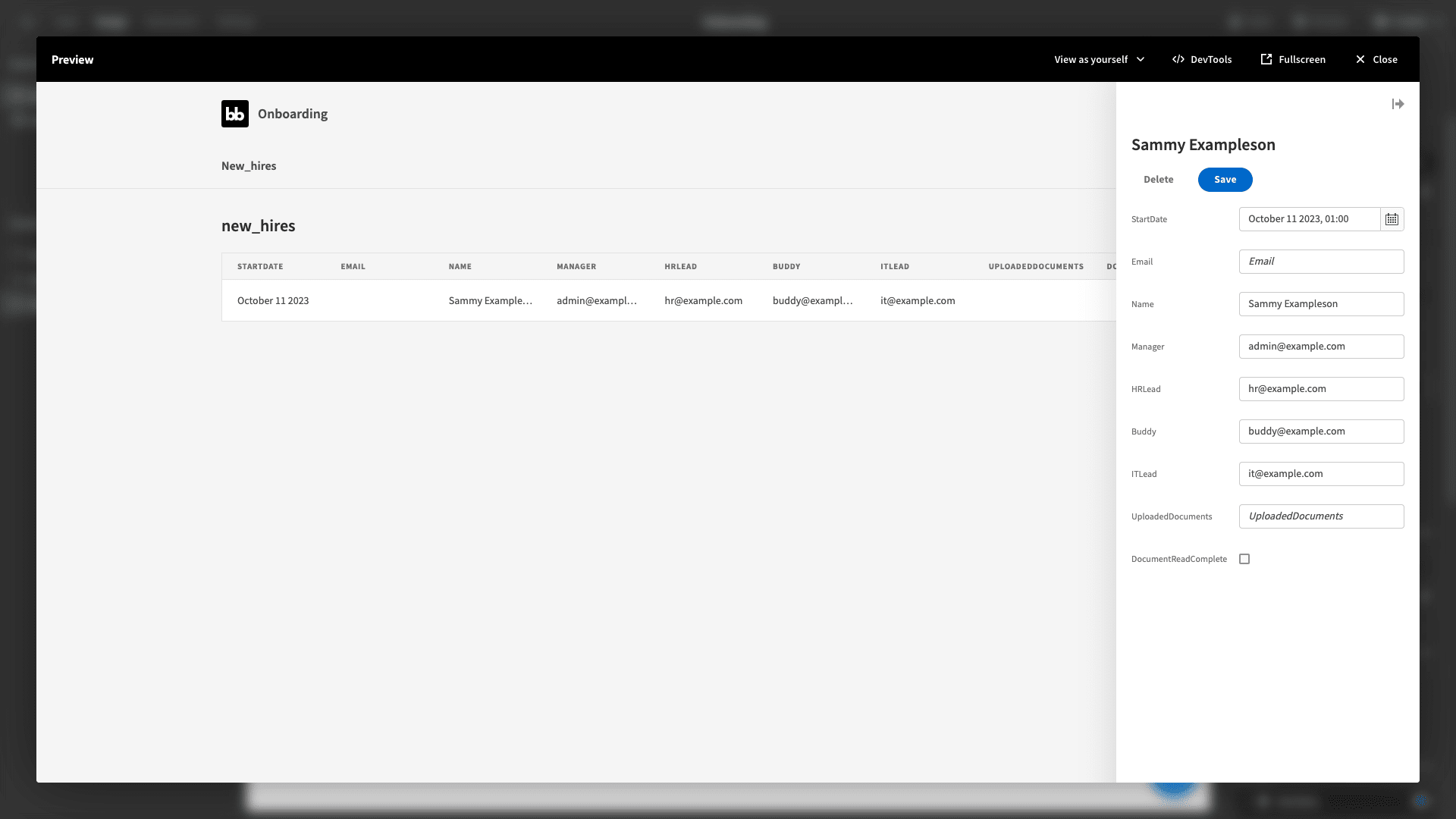Image resolution: width=1456 pixels, height=819 pixels.
Task: Click the Budibase logo icon
Action: (235, 114)
